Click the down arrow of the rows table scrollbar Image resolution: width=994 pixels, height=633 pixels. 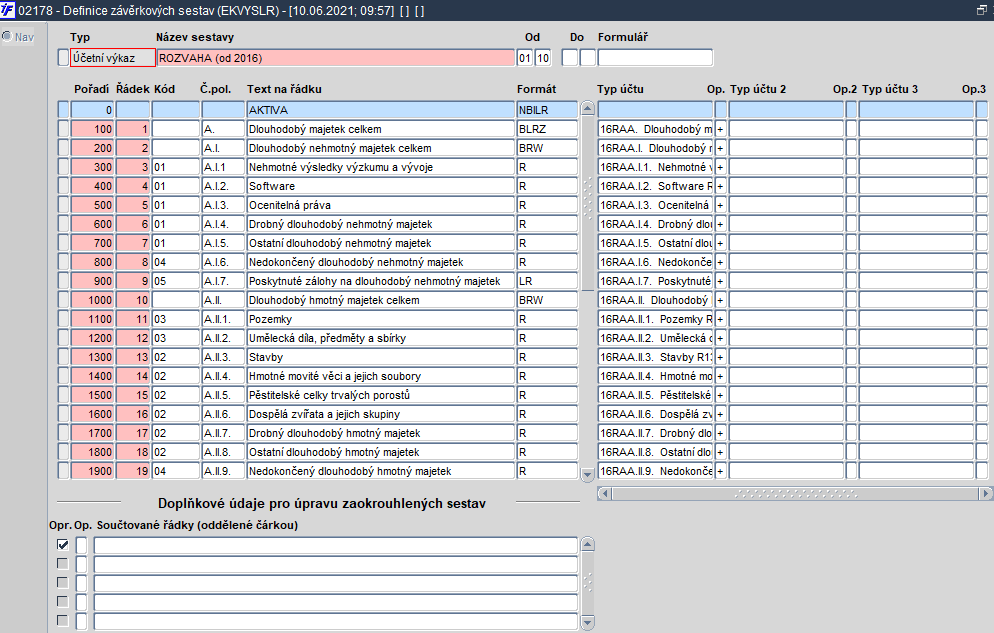(x=587, y=473)
